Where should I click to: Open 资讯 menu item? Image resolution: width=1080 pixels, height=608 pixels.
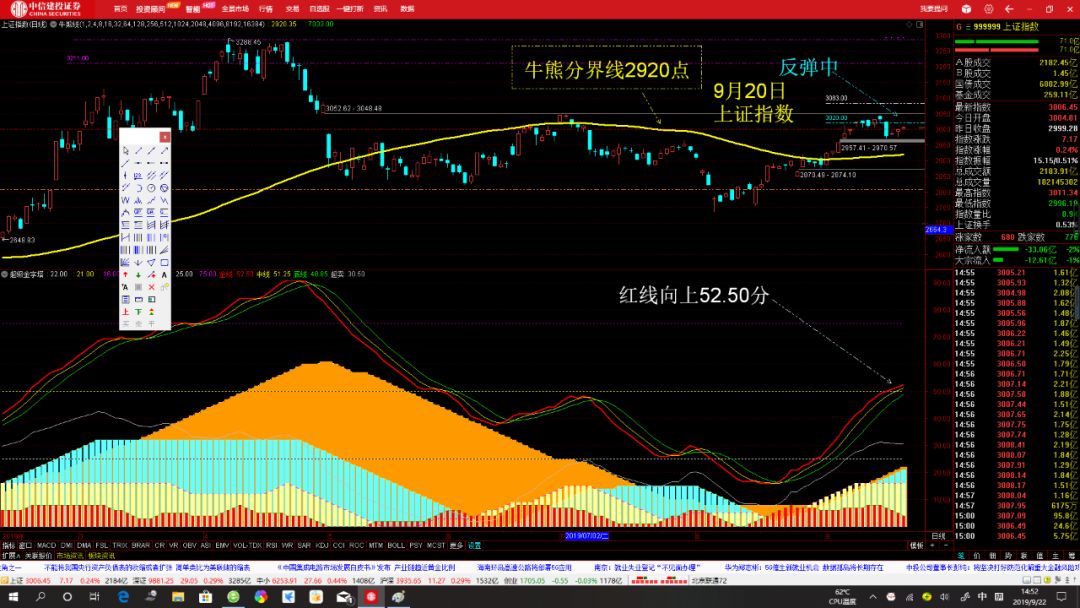pos(380,9)
